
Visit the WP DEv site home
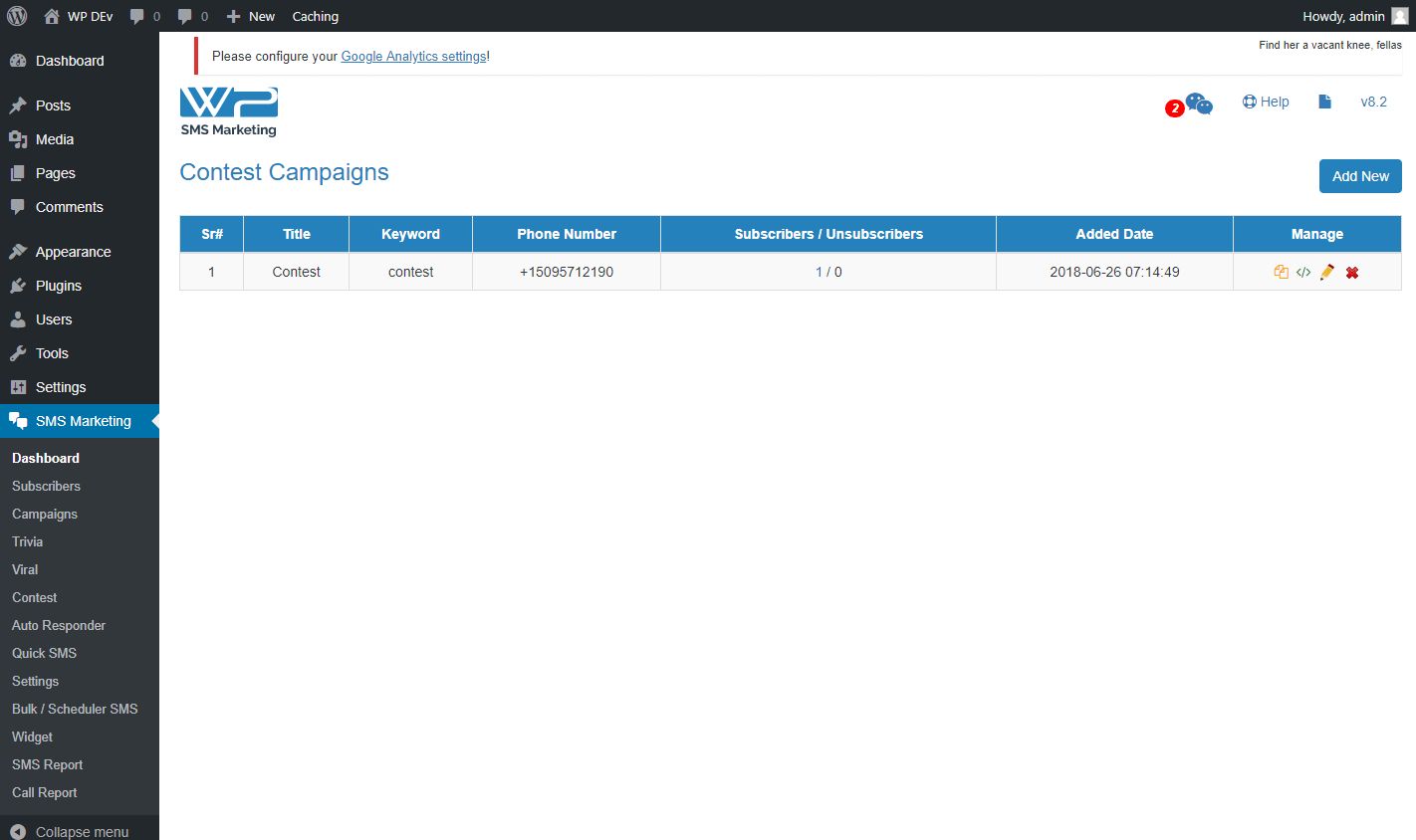click(79, 16)
